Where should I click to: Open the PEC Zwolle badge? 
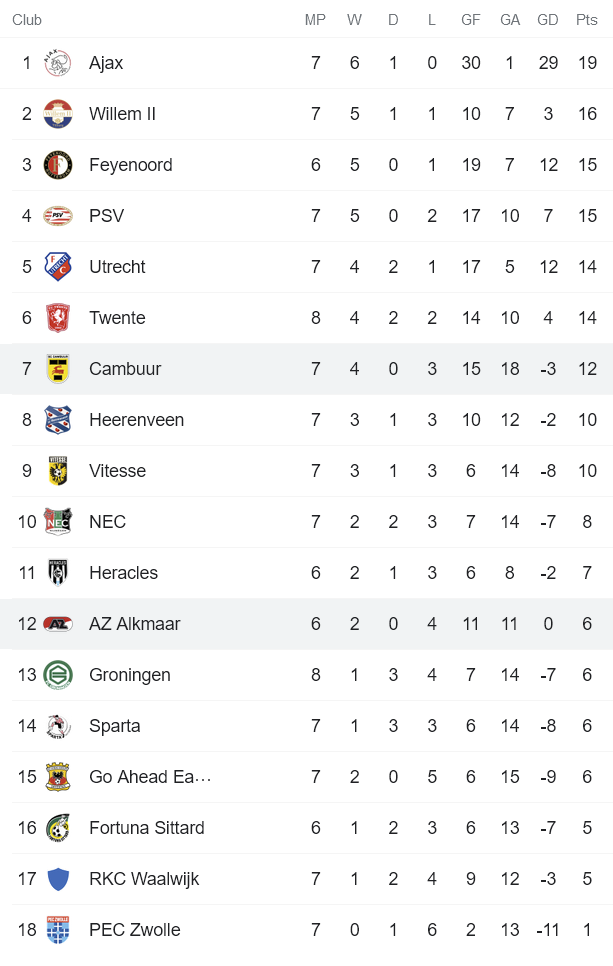coord(58,929)
